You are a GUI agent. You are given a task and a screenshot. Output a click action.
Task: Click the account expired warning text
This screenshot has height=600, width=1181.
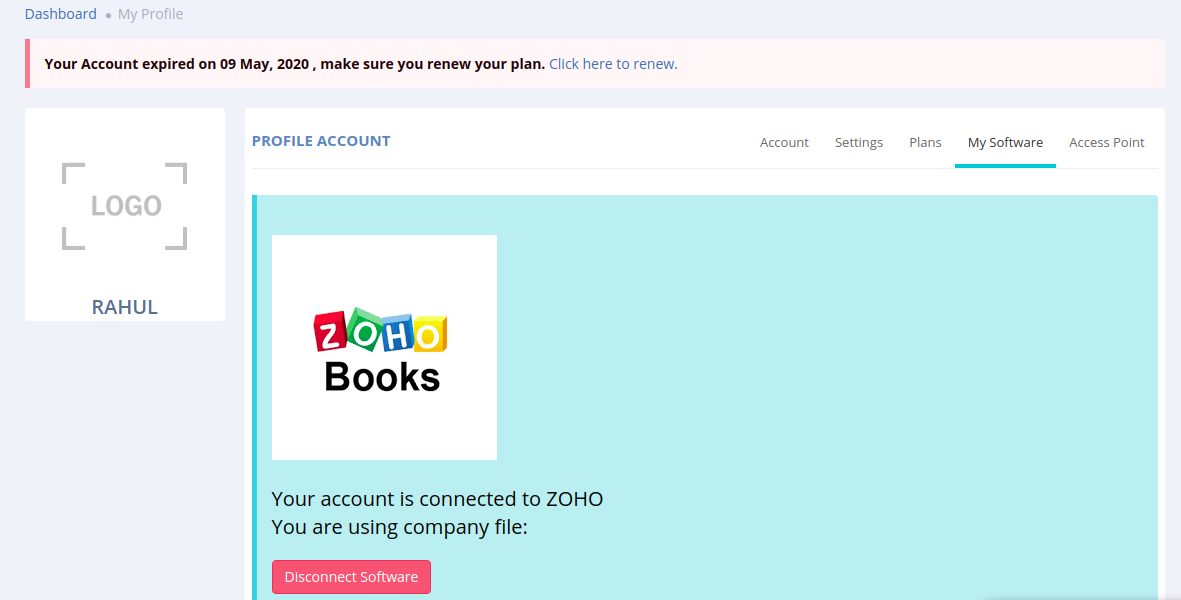click(294, 64)
